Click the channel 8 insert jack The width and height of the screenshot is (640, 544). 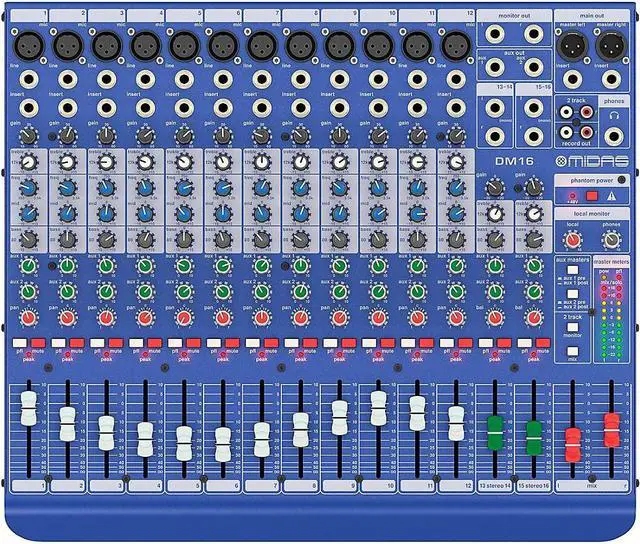click(301, 108)
